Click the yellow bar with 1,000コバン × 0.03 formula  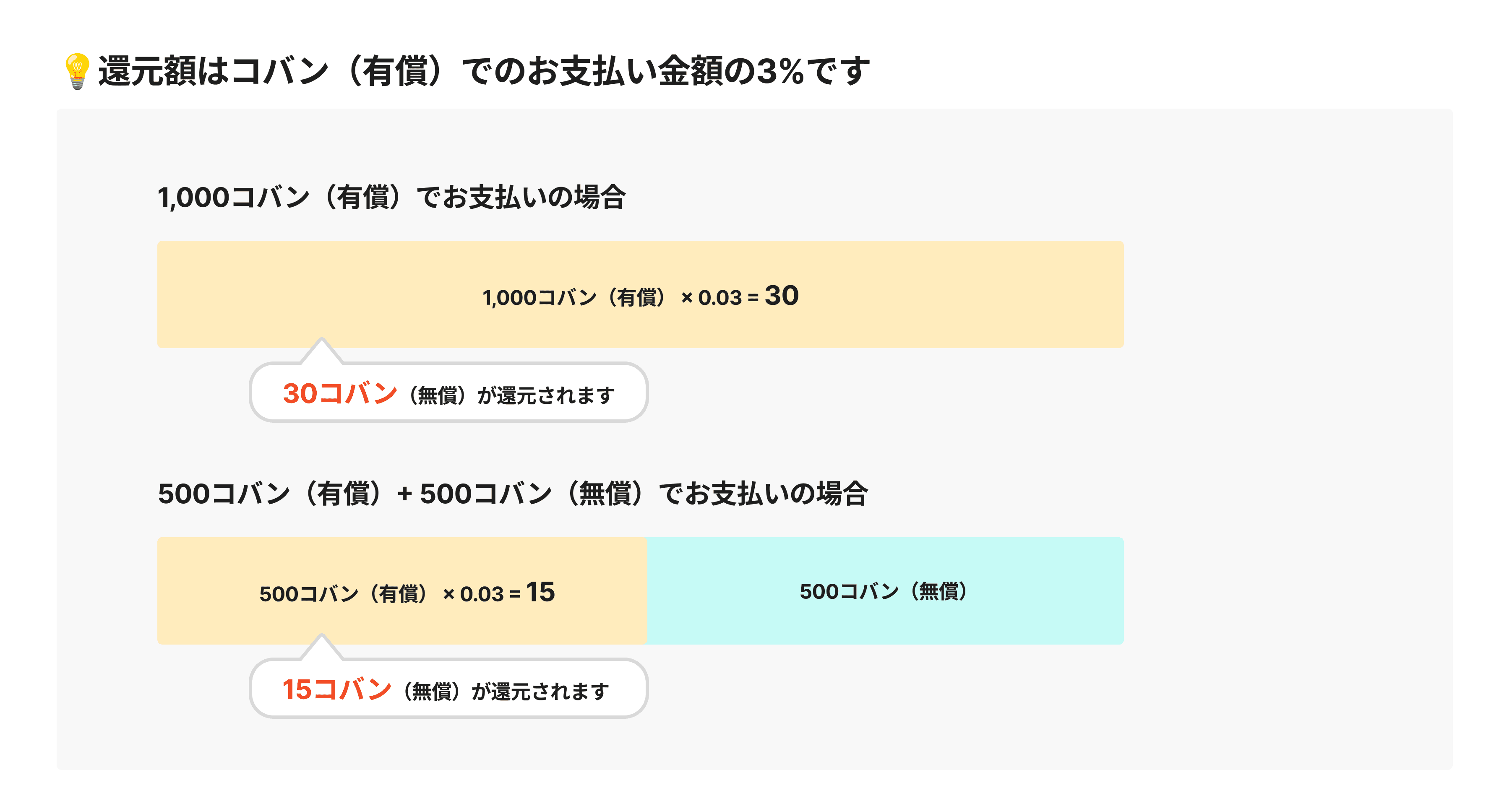(x=640, y=294)
